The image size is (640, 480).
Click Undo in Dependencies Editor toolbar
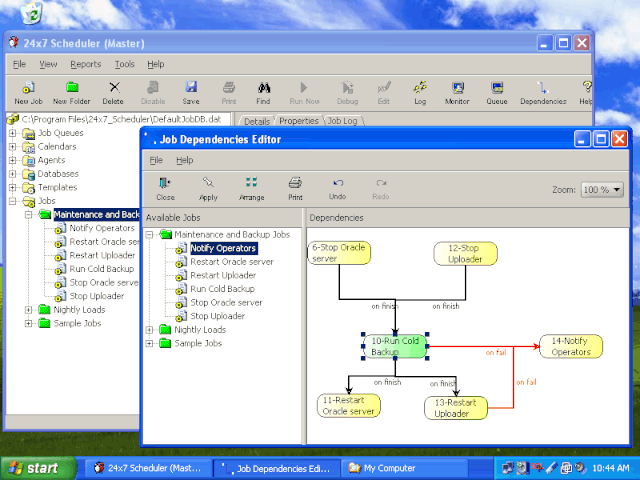coord(338,189)
